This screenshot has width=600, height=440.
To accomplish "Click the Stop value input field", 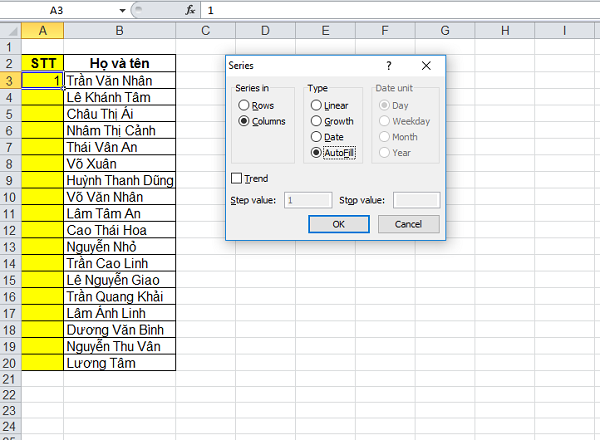I will coord(416,200).
